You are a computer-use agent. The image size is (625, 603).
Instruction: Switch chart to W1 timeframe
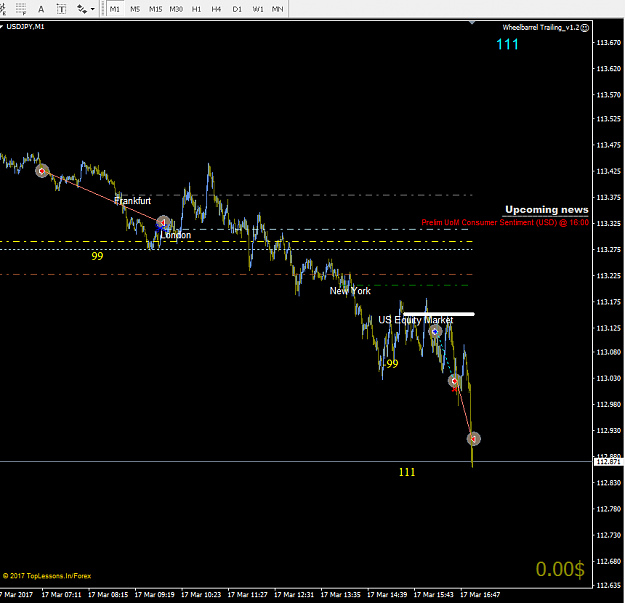pyautogui.click(x=257, y=9)
